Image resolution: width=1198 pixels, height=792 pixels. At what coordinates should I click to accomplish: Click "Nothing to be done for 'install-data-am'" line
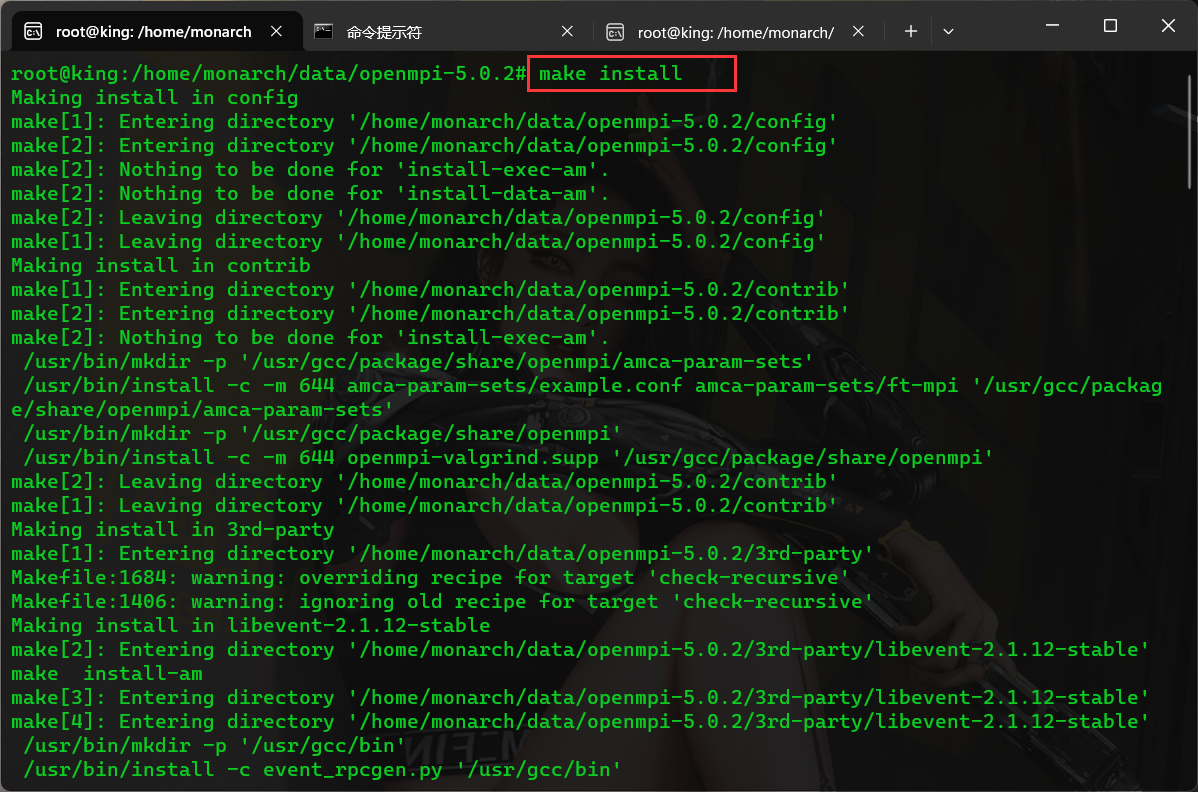[310, 194]
